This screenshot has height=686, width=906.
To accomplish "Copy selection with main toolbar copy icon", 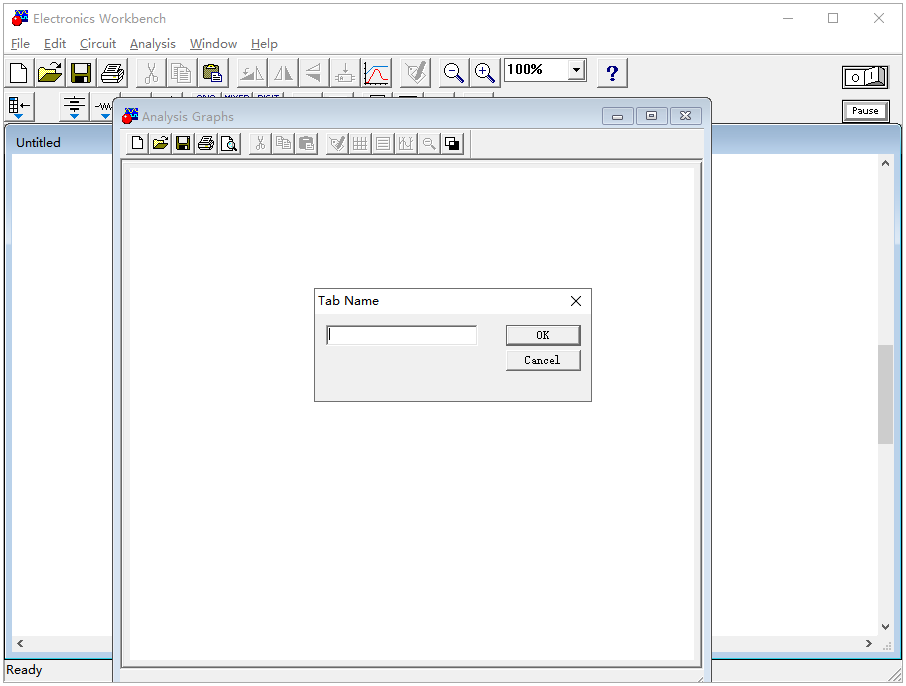I will [181, 73].
